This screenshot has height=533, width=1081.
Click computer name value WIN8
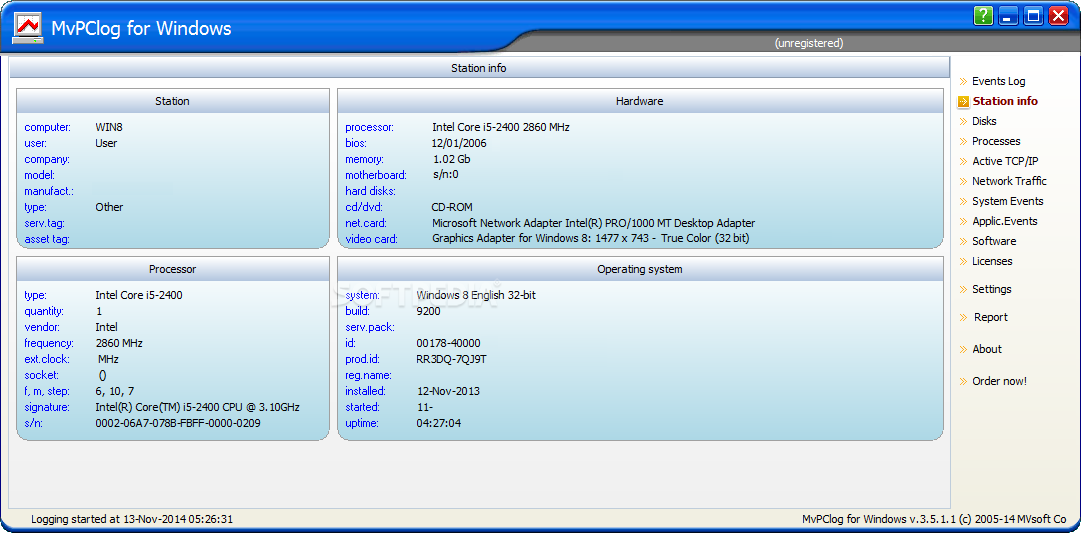click(109, 128)
